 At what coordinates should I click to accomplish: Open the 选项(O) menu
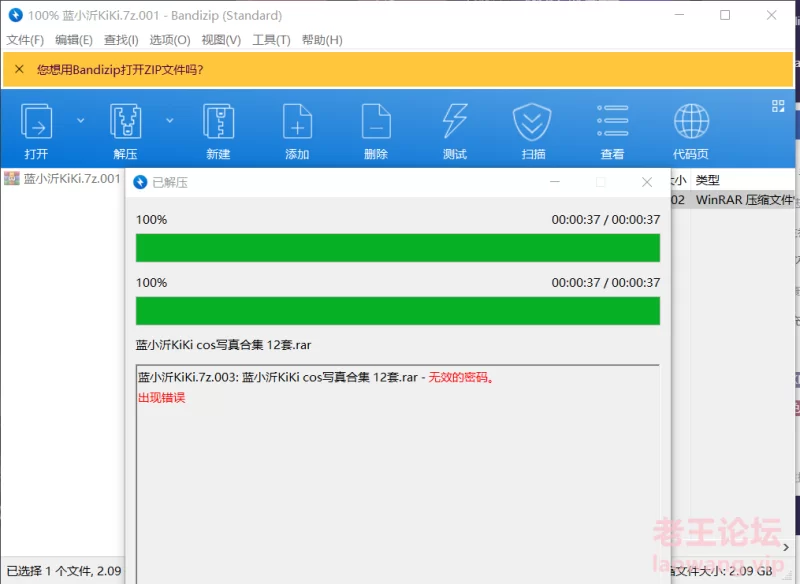(170, 40)
